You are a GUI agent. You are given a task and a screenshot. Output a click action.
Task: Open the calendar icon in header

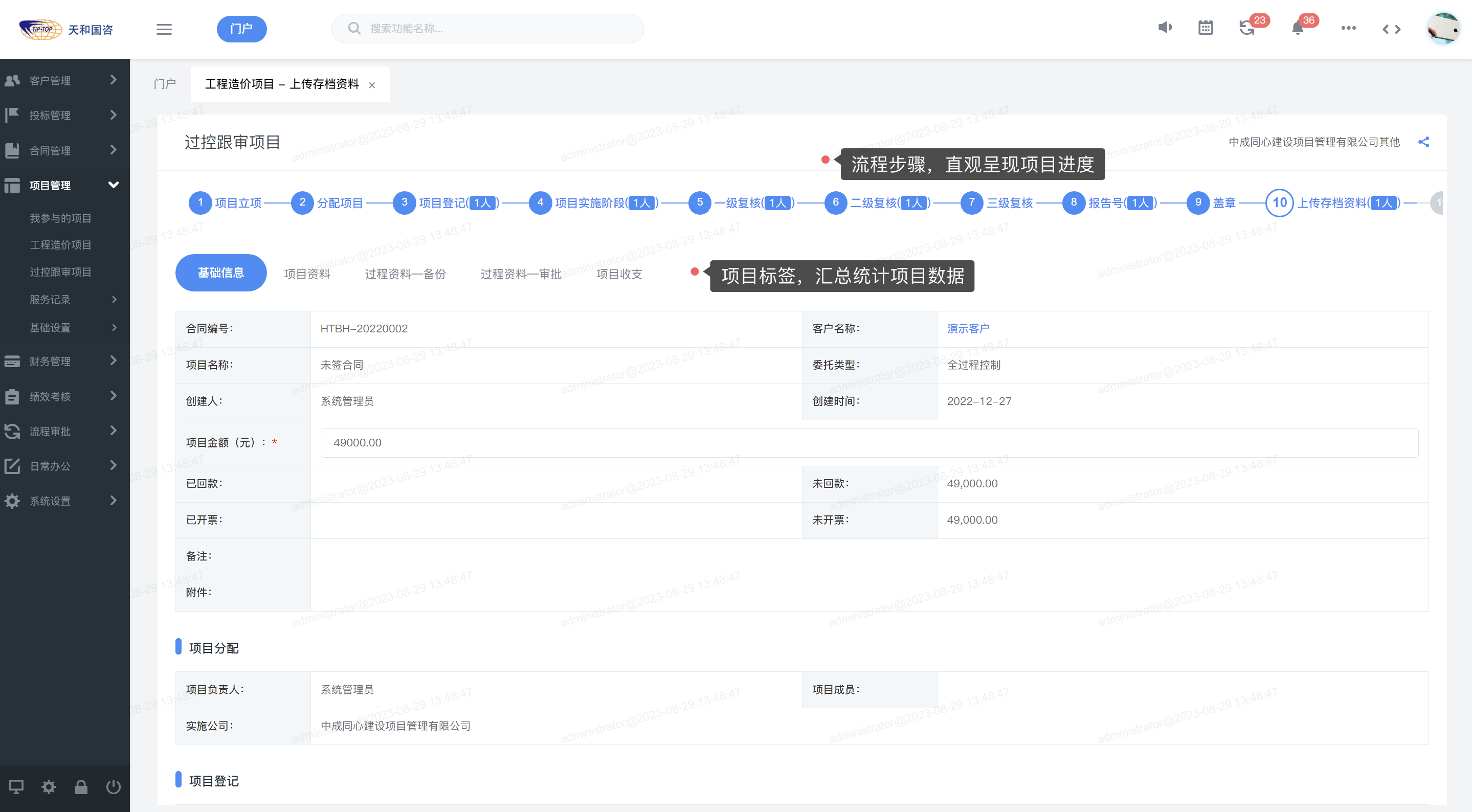[1205, 28]
